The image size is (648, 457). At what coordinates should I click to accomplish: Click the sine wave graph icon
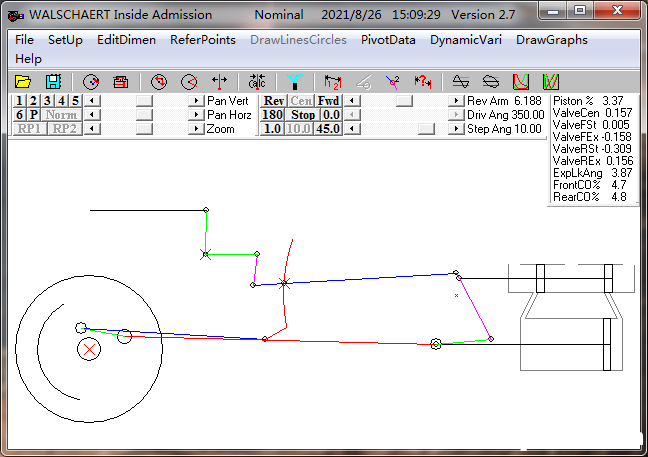click(x=461, y=81)
